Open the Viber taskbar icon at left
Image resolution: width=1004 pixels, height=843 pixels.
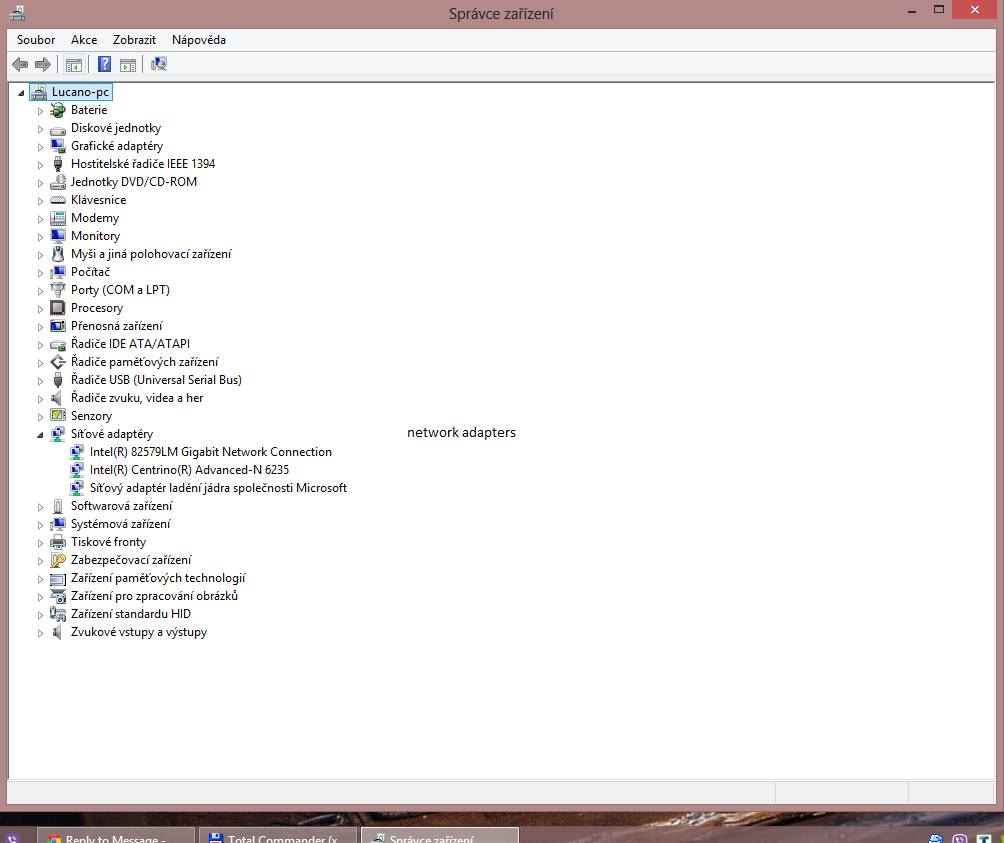click(12, 838)
